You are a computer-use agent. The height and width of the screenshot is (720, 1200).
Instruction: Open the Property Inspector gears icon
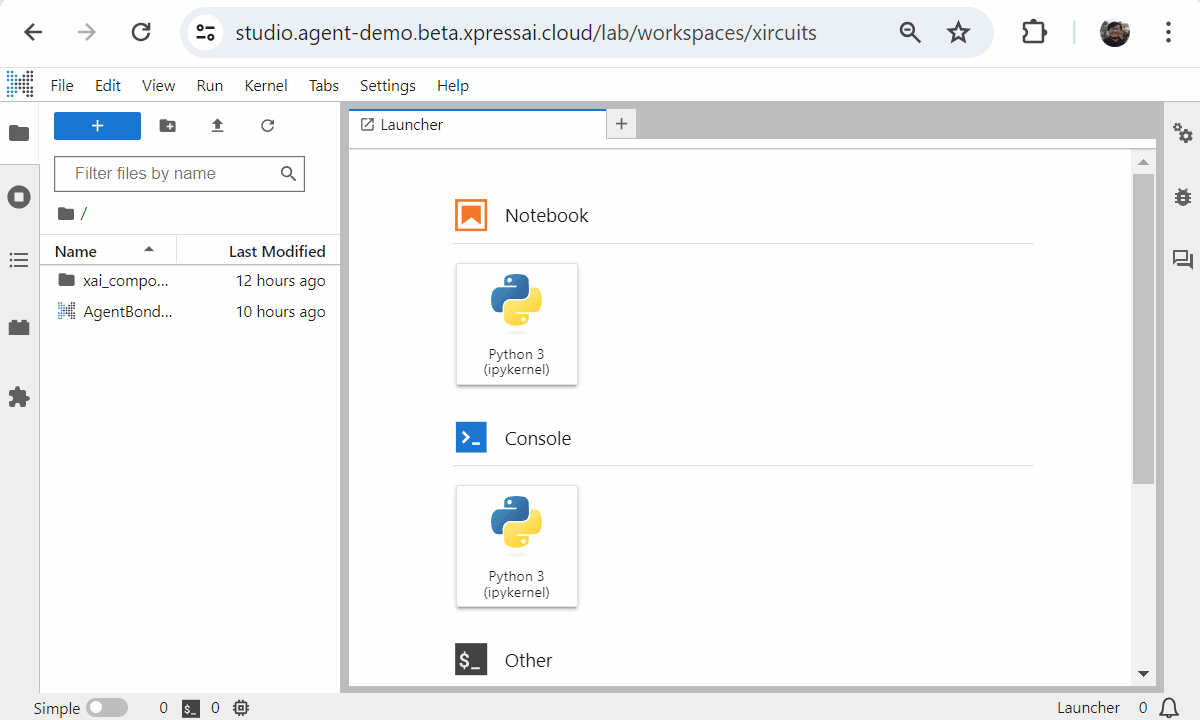click(1183, 133)
